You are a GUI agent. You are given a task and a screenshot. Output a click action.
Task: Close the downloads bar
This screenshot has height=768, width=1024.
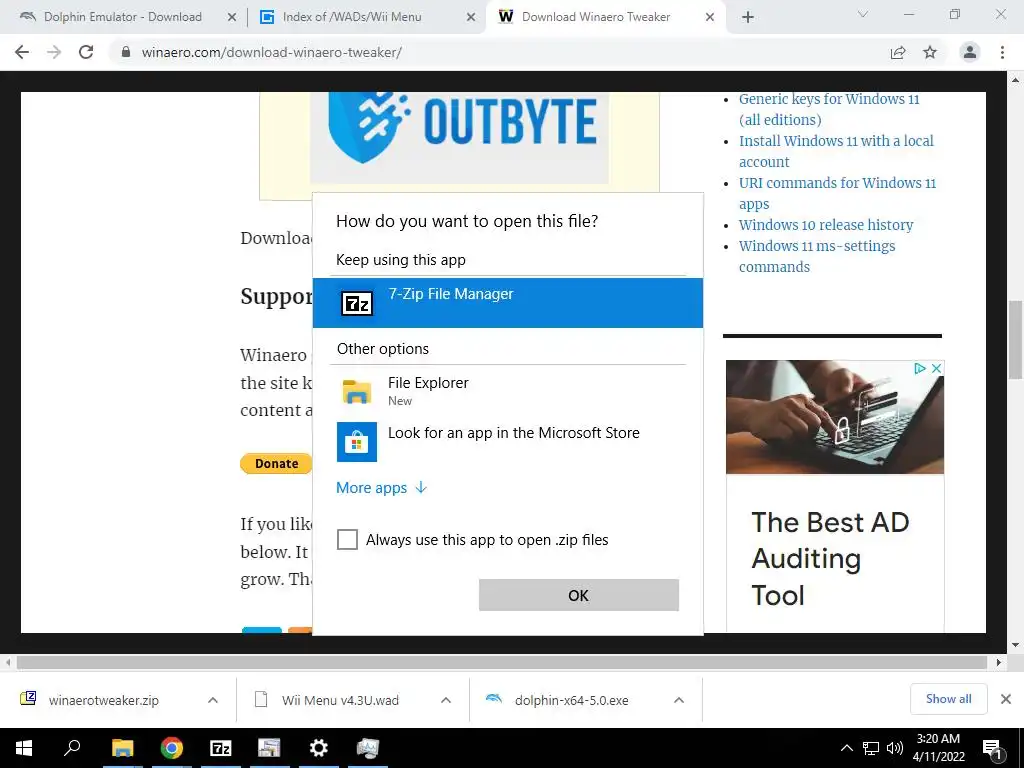(x=1006, y=699)
